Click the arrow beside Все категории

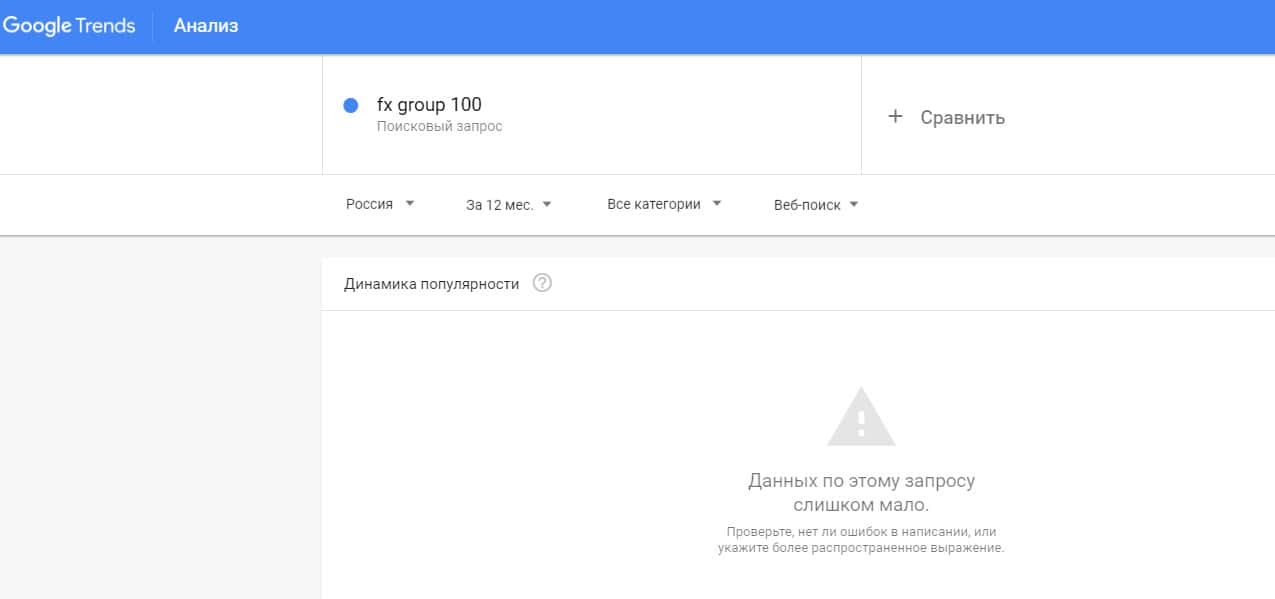(x=716, y=204)
